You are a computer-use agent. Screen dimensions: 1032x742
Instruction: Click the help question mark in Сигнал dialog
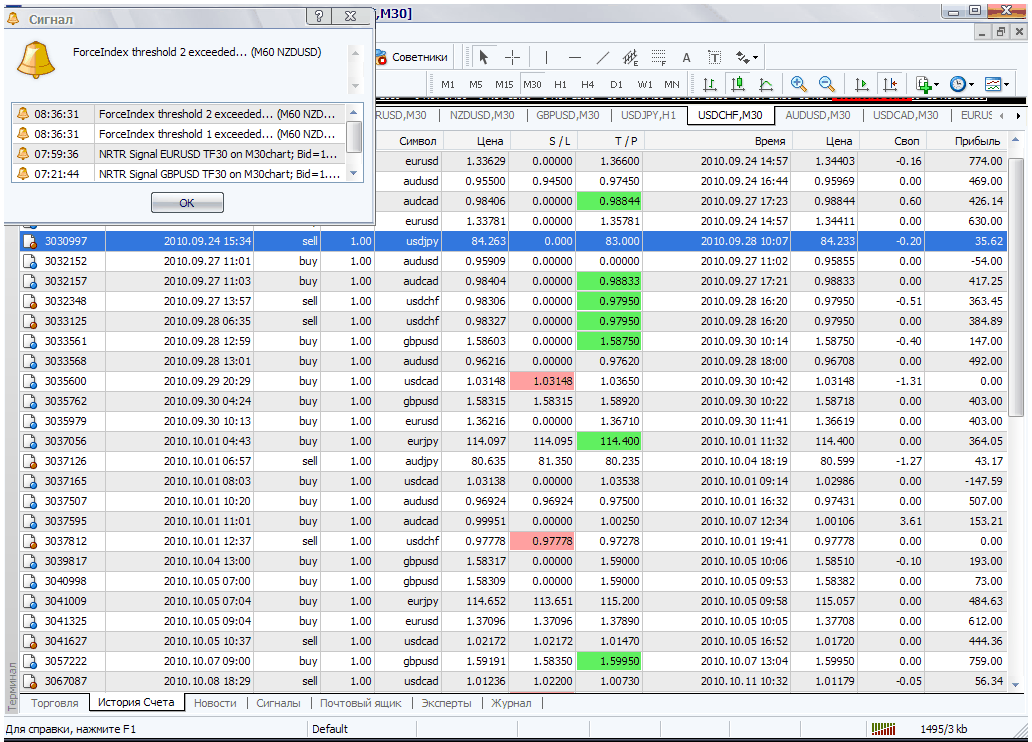[x=319, y=16]
